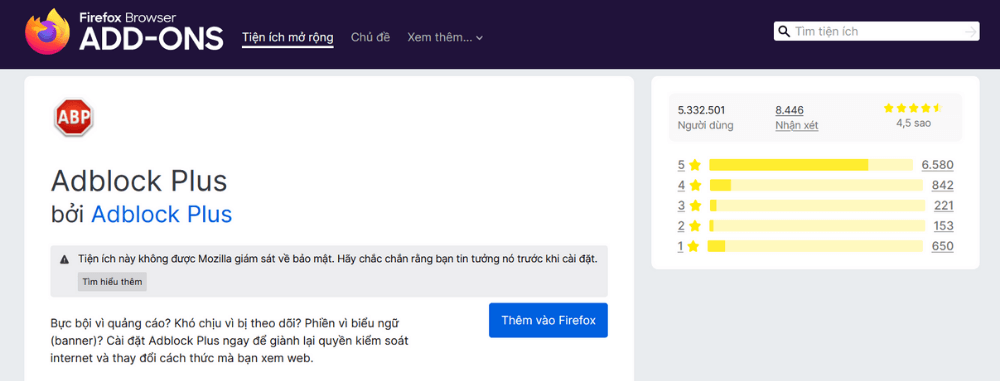Open the Chủ đề tab
Screen dimensions: 1000x381
click(371, 37)
